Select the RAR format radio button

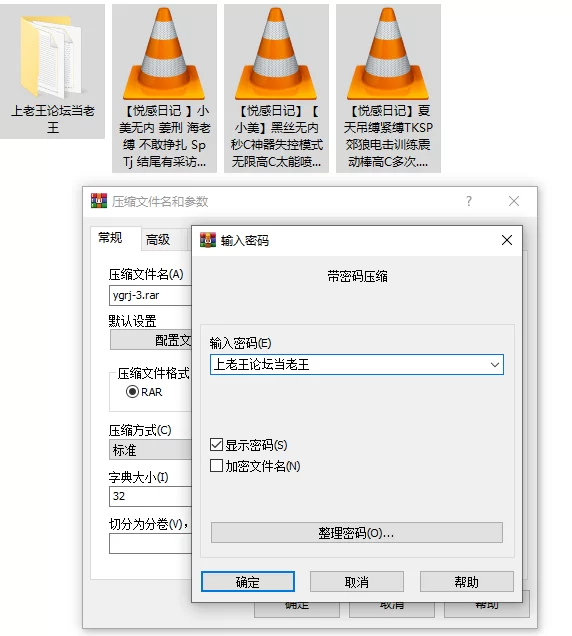click(132, 392)
